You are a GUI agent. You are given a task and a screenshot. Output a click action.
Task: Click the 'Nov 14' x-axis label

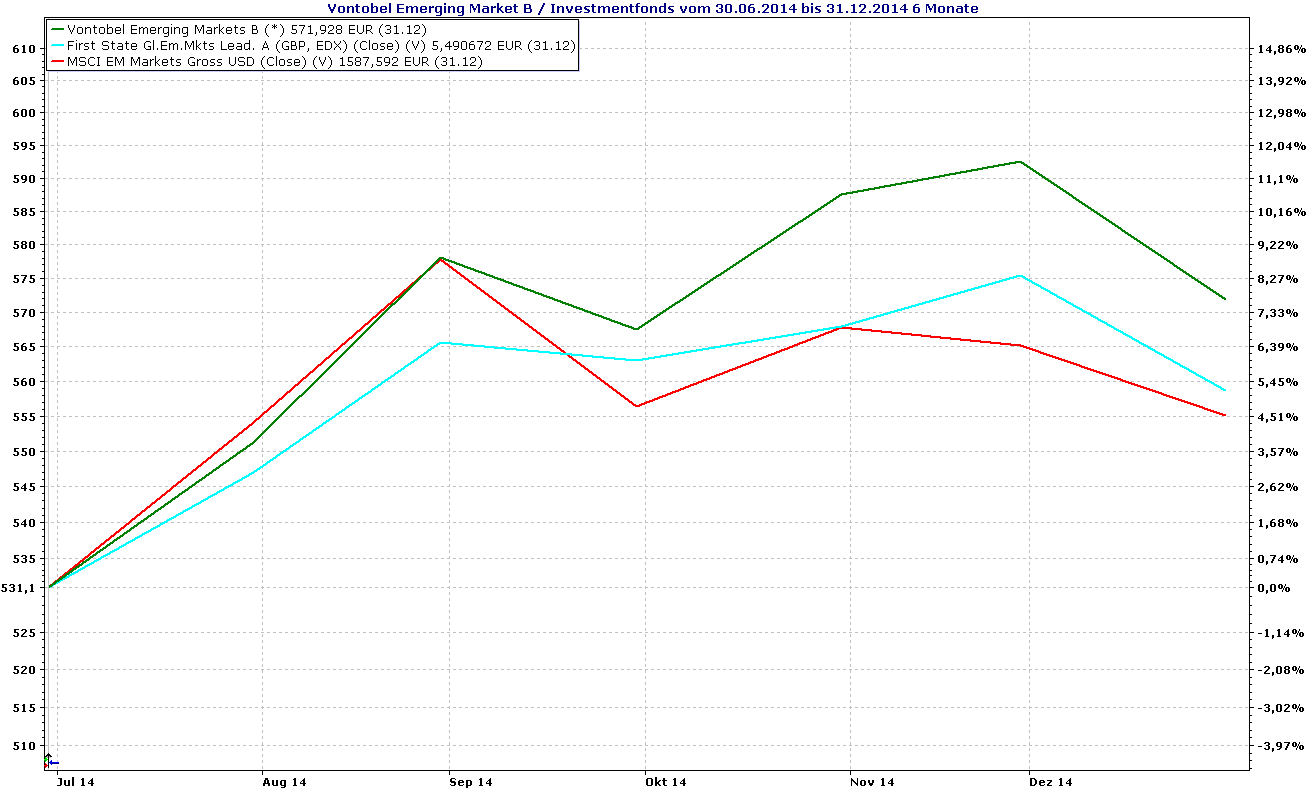873,782
